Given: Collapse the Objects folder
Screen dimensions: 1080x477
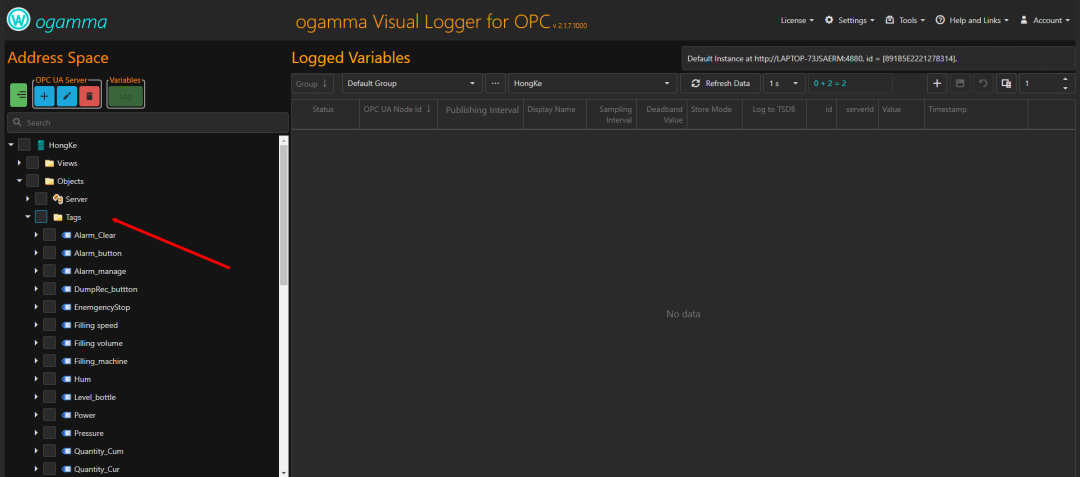Looking at the screenshot, I should [x=19, y=181].
